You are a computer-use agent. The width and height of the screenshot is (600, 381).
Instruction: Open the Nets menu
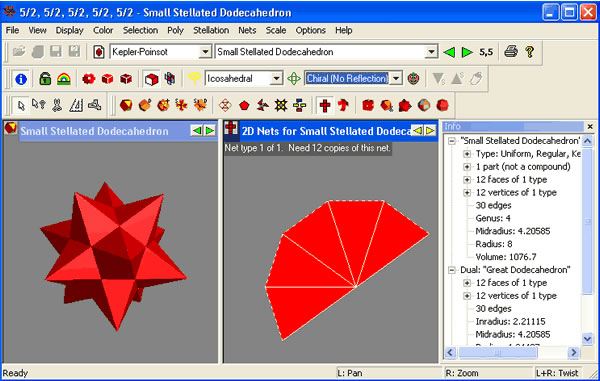247,30
